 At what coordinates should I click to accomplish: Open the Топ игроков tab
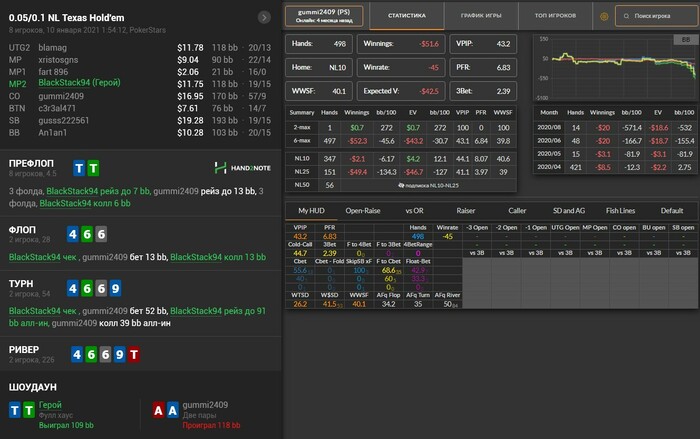[x=555, y=16]
